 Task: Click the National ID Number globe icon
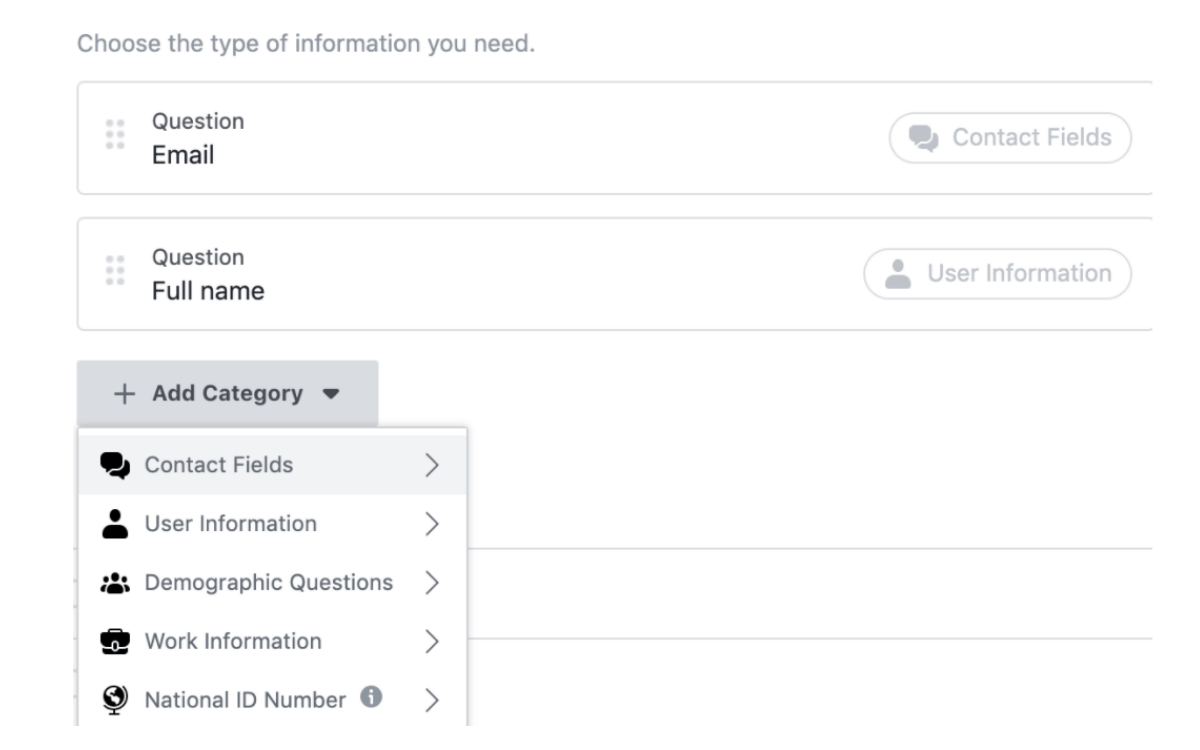click(117, 699)
